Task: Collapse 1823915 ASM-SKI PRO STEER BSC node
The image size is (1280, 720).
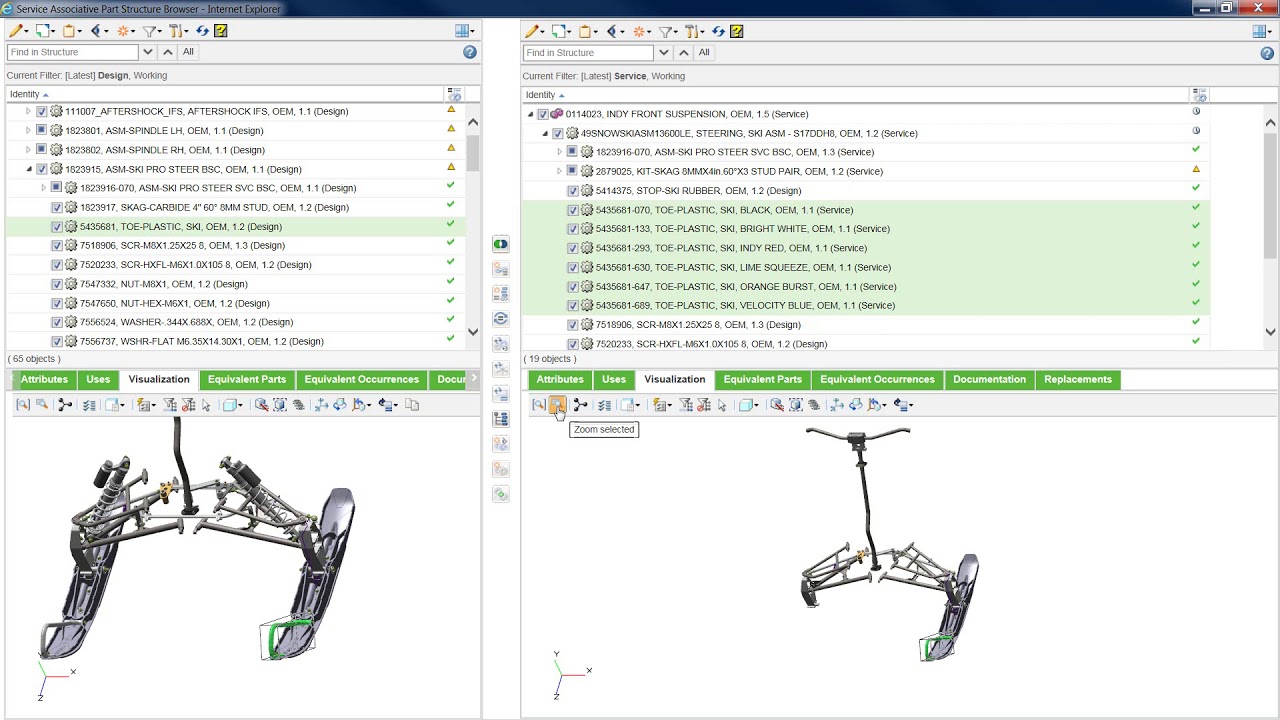Action: 29,169
